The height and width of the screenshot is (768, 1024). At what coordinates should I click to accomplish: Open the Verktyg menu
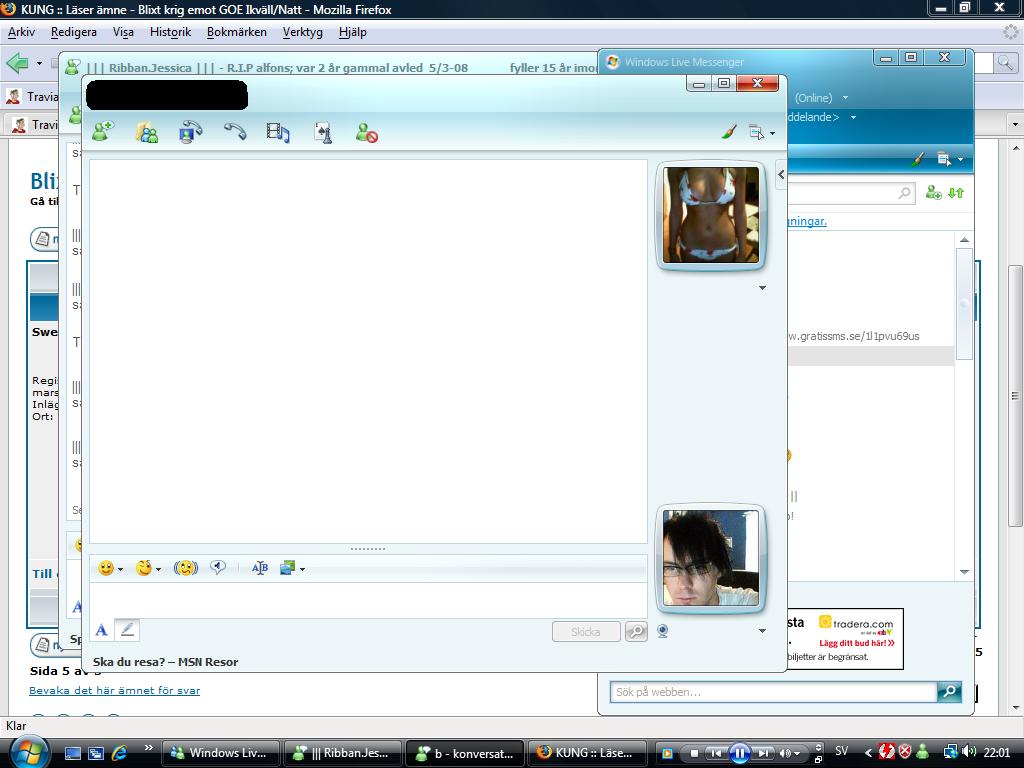302,32
